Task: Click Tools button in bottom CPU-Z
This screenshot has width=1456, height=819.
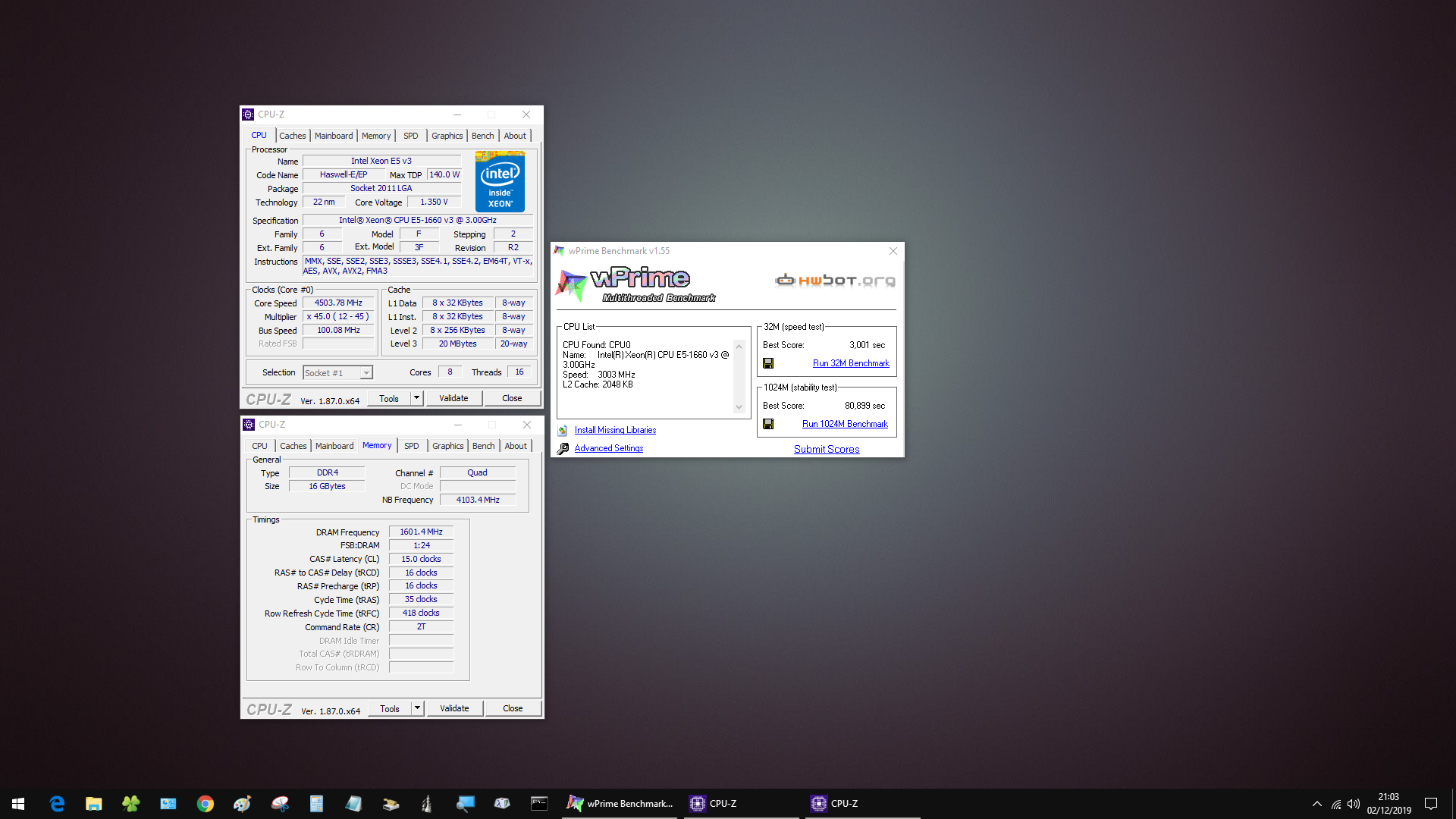Action: (x=390, y=709)
